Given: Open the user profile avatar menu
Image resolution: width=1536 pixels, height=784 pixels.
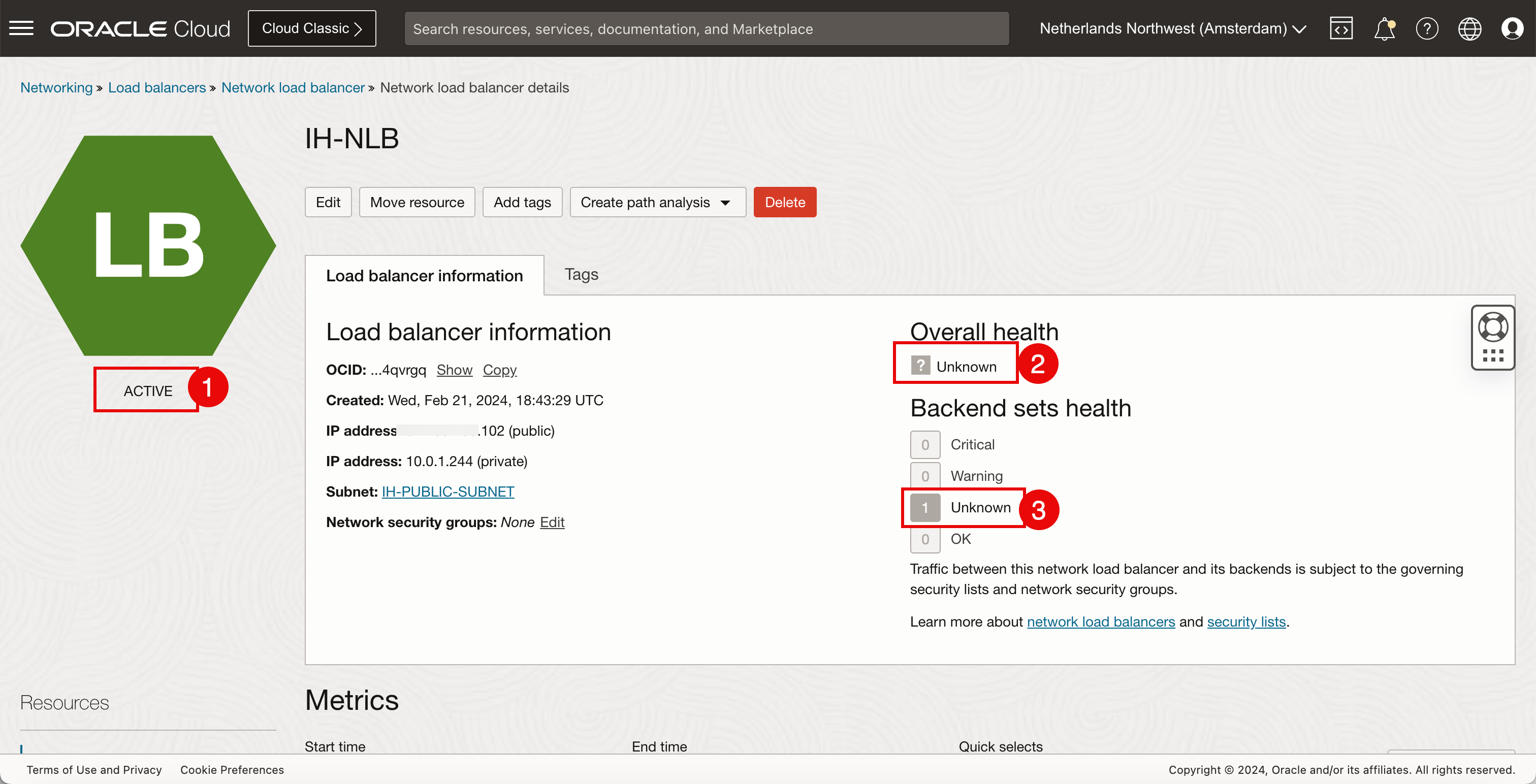Looking at the screenshot, I should click(1512, 28).
